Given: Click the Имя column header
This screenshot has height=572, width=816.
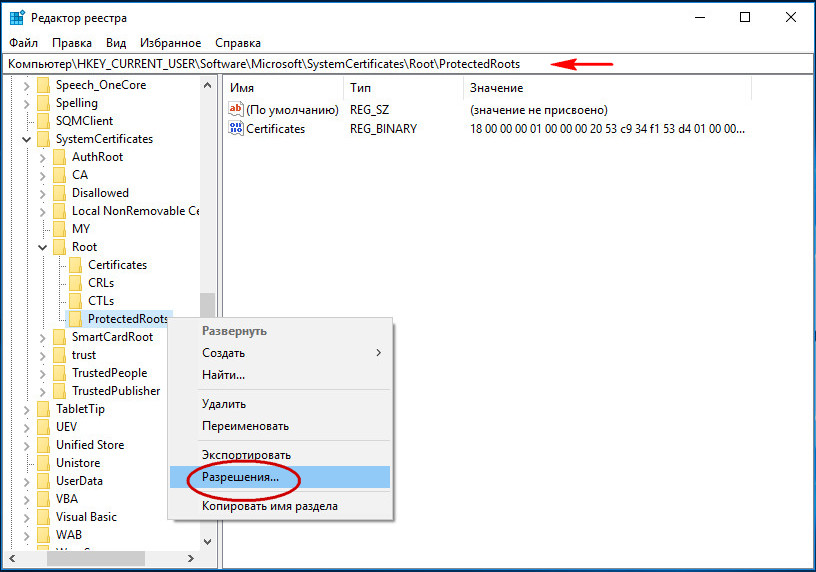Looking at the screenshot, I should point(284,88).
